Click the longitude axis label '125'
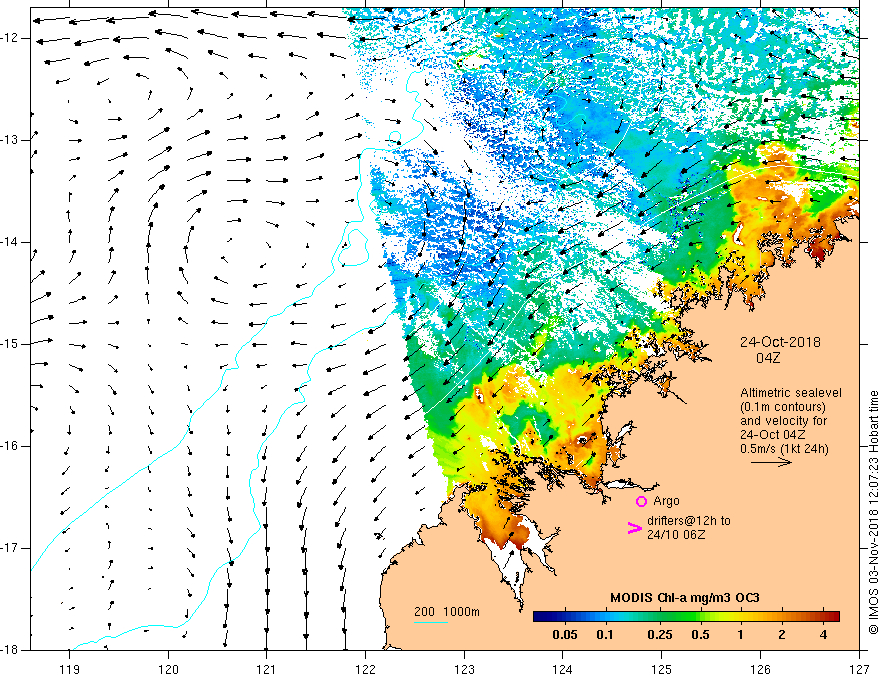 point(662,669)
